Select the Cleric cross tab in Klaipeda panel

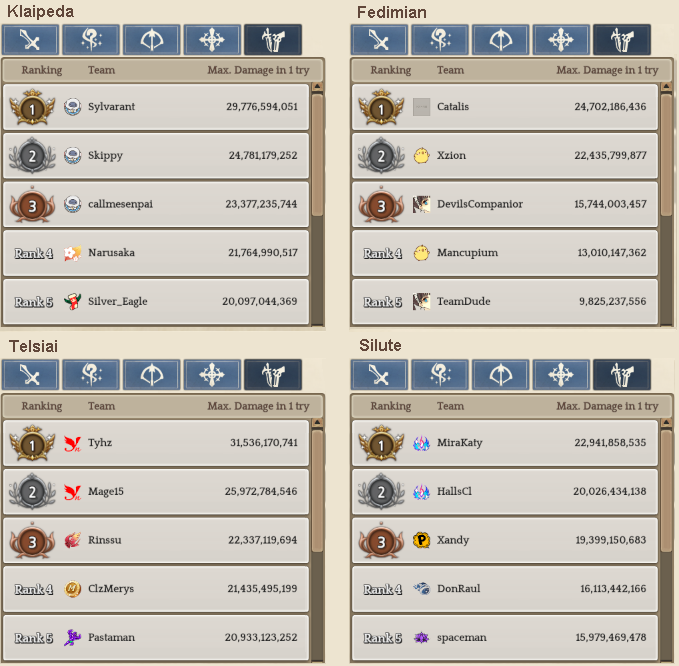(212, 40)
